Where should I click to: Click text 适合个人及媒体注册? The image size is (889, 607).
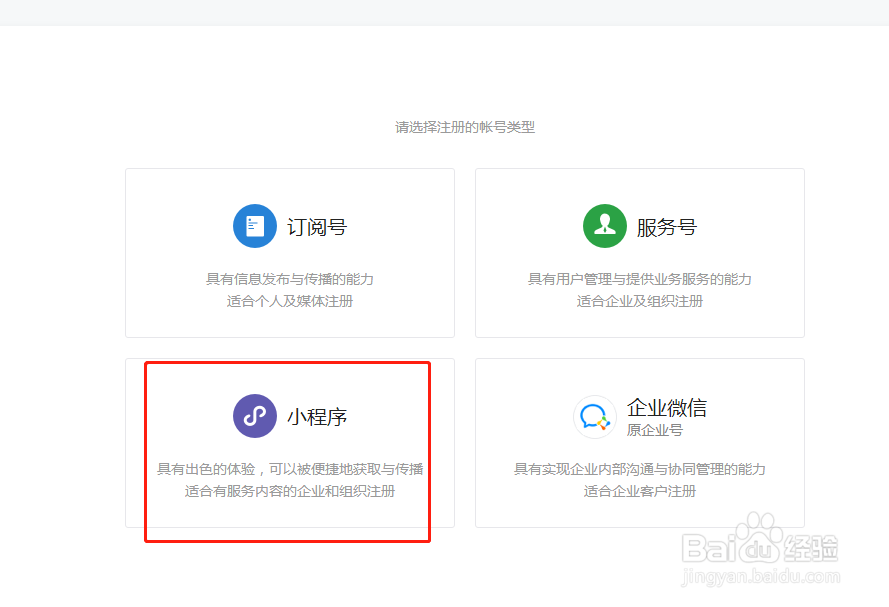[290, 301]
